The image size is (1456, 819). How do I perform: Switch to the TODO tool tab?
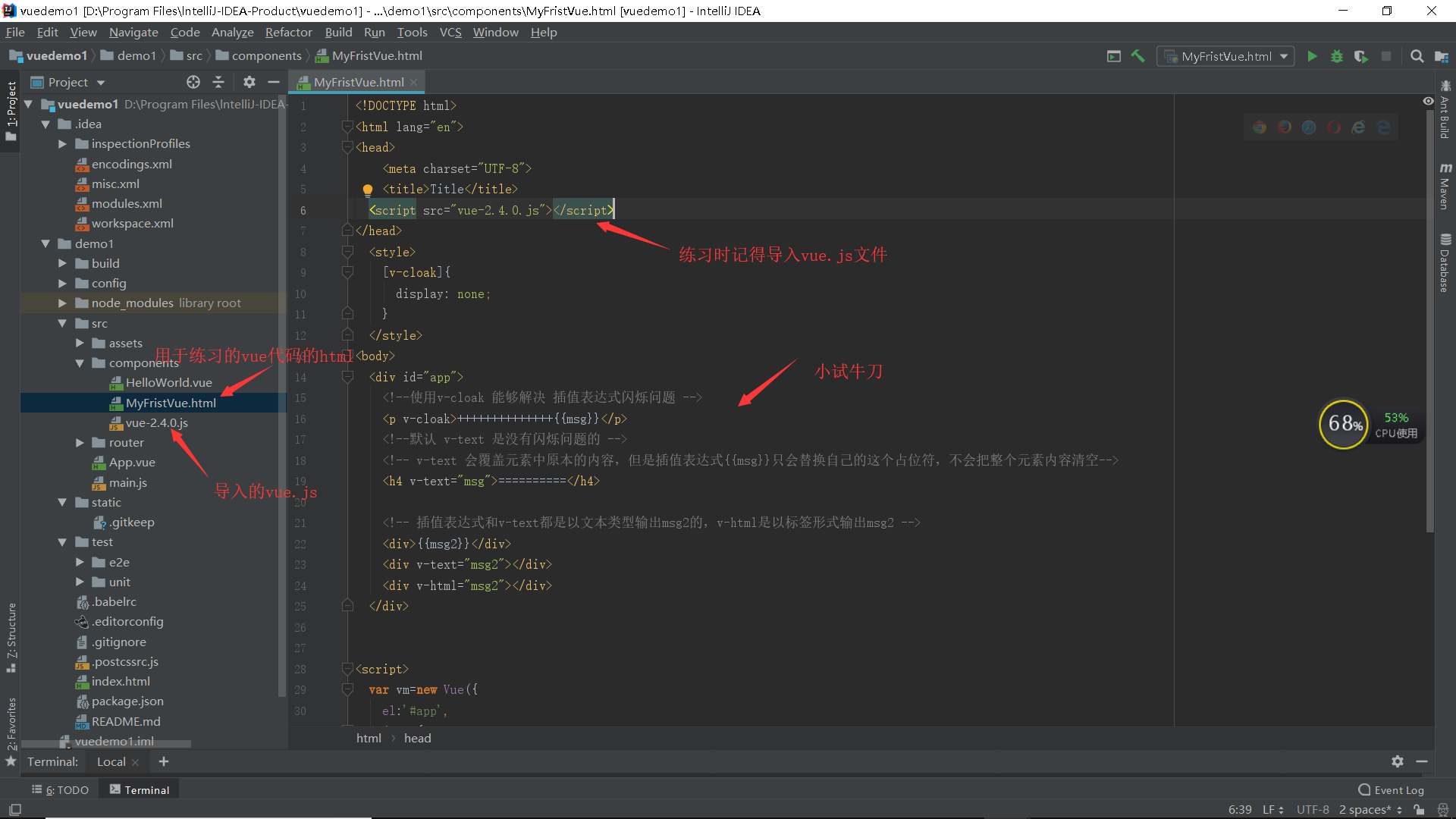(x=61, y=789)
